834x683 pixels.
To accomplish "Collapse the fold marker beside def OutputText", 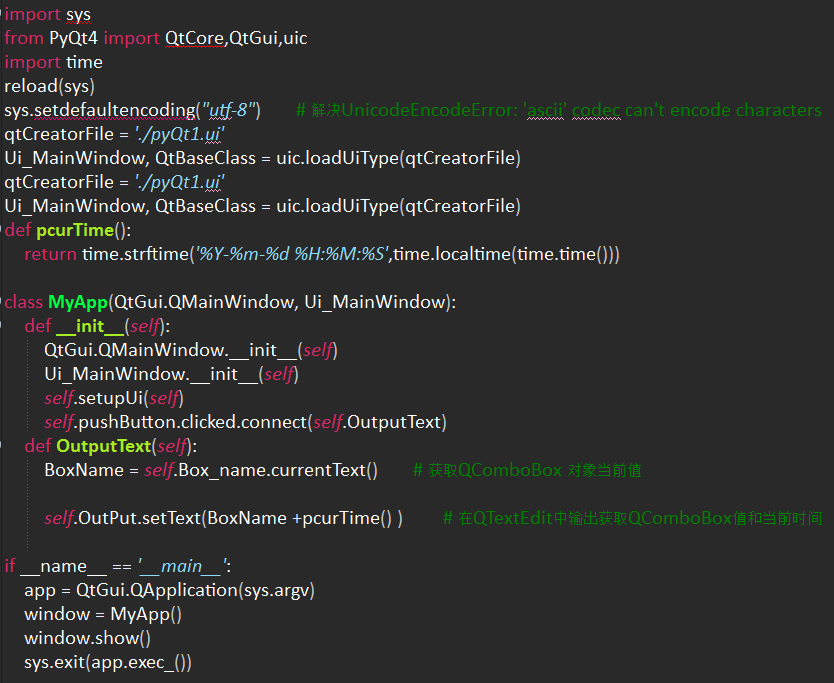I will [1, 446].
